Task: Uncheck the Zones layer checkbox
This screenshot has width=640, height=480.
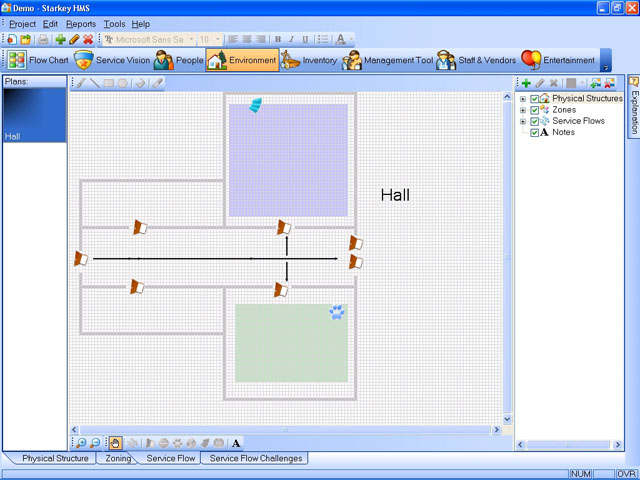Action: [534, 110]
